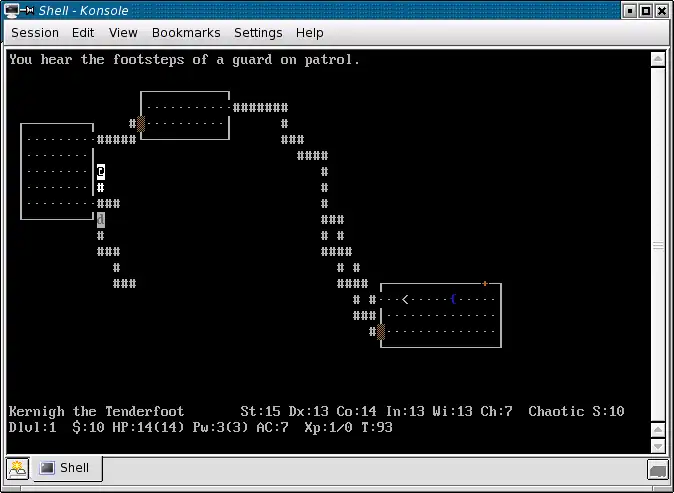Expand the View menu
The height and width of the screenshot is (493, 674).
click(x=123, y=33)
